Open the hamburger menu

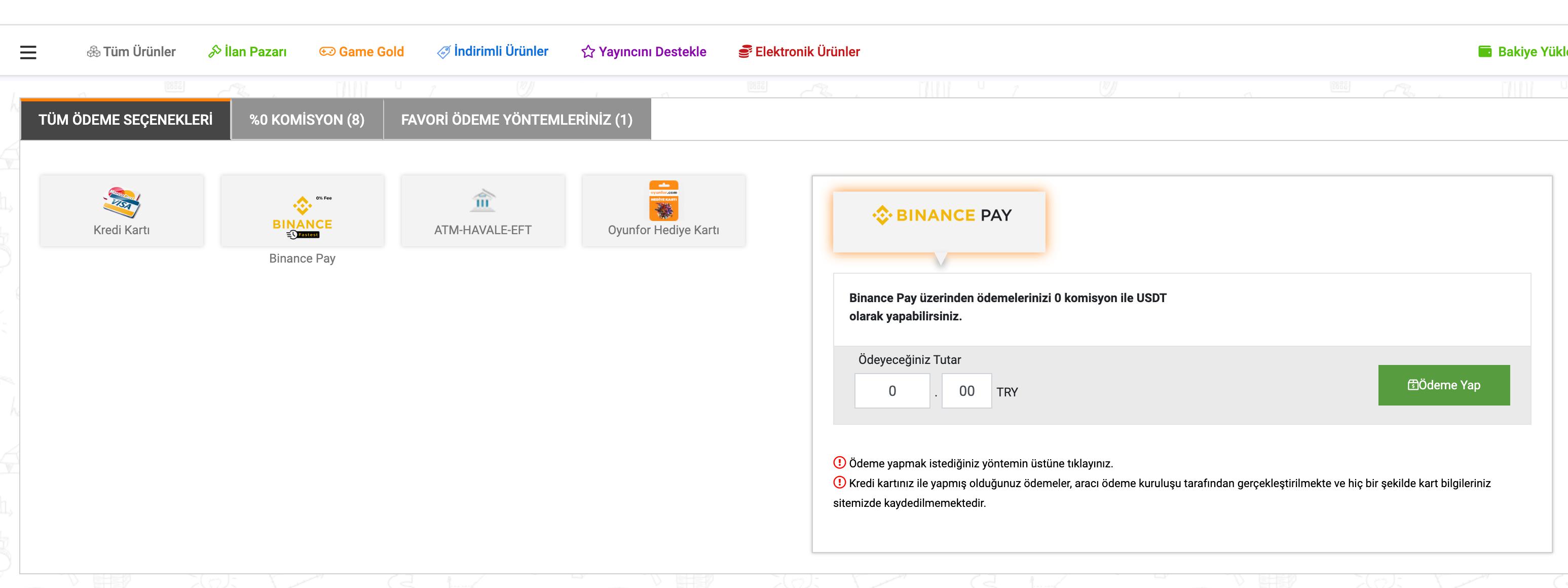pos(28,52)
